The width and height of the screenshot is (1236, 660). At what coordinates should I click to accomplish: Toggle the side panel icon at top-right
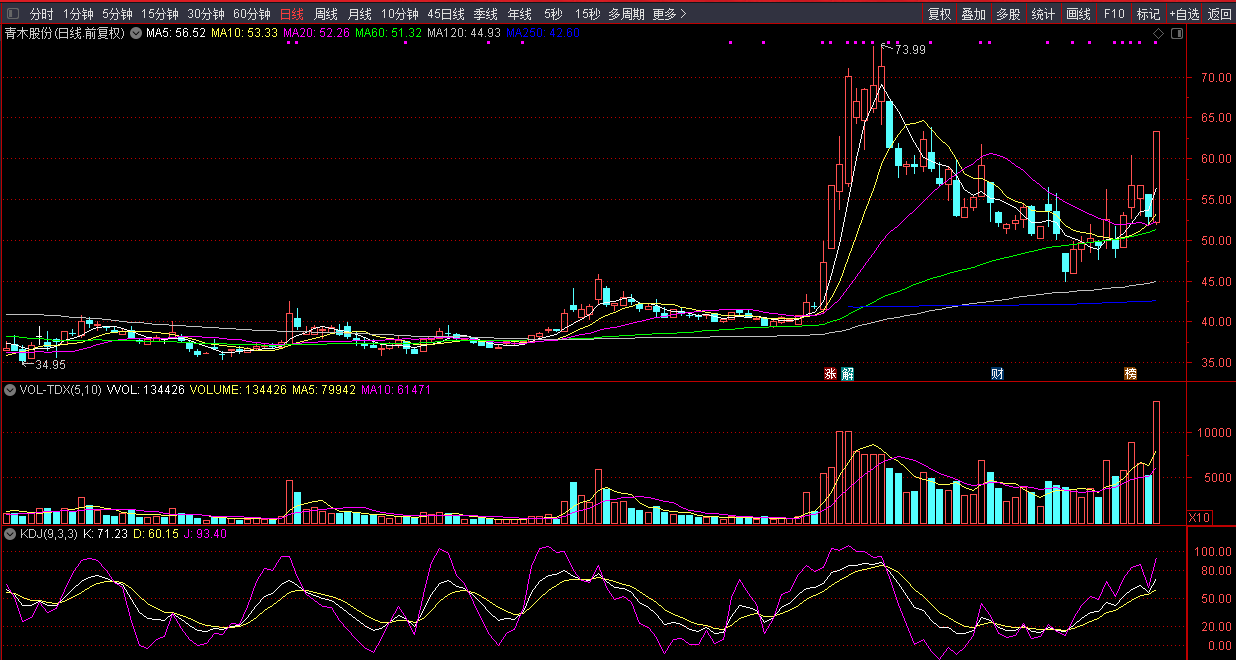coord(1176,34)
